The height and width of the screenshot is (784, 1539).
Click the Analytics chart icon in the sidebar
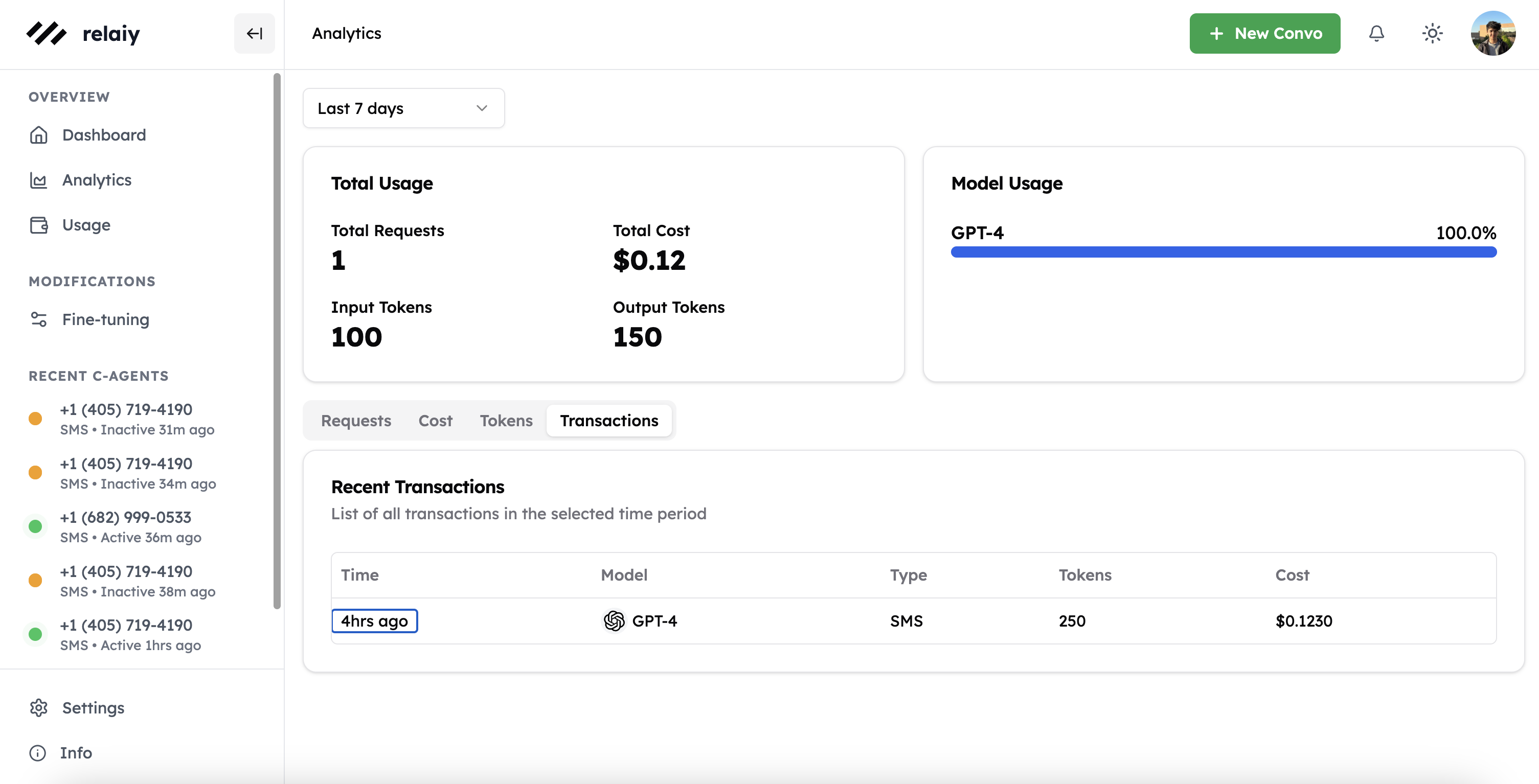click(39, 180)
